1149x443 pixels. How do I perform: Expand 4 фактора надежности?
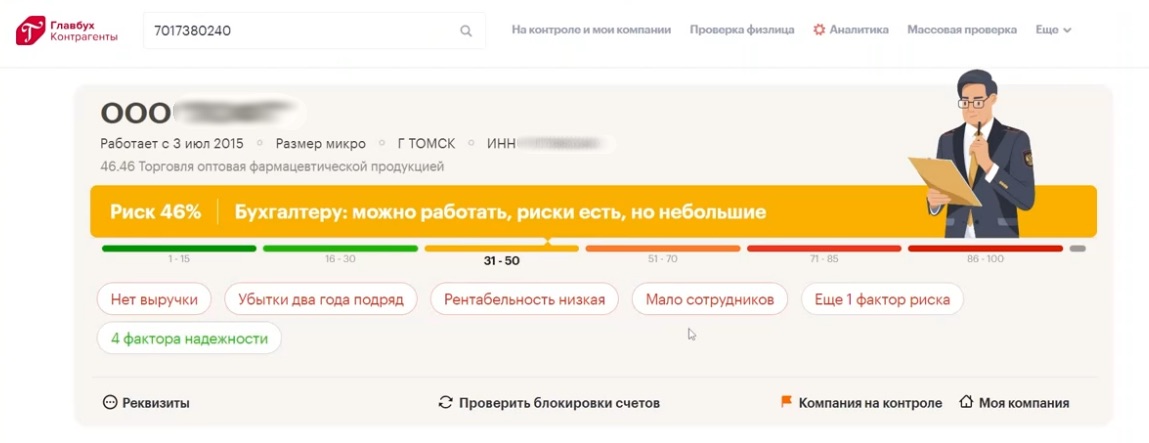click(x=189, y=338)
